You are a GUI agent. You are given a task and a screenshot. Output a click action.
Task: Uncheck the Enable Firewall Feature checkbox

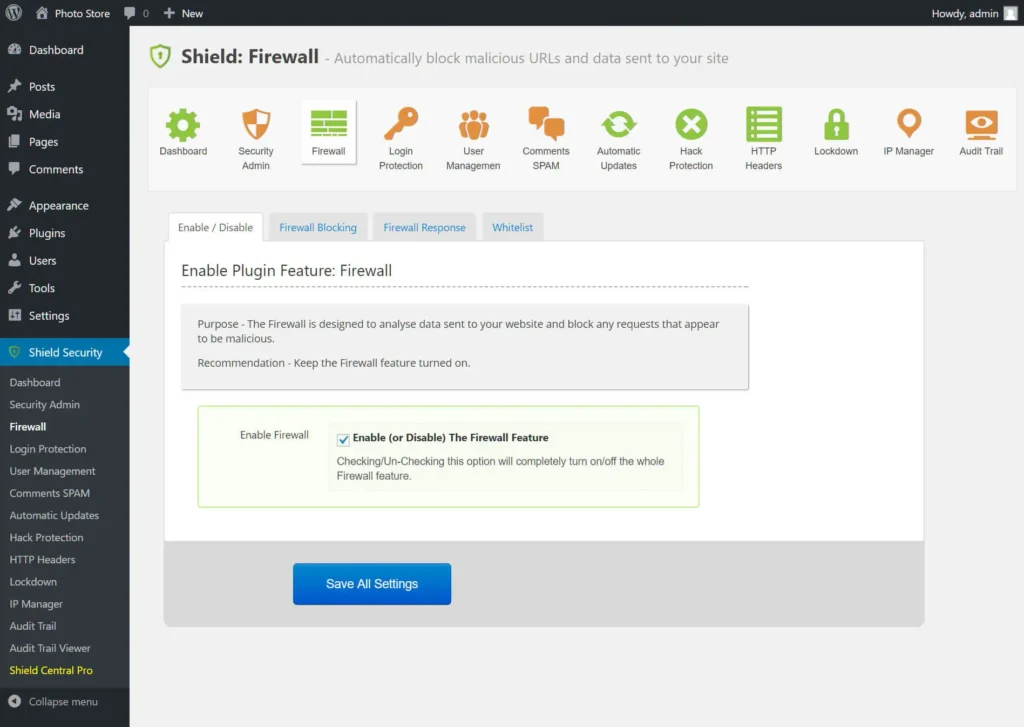[x=342, y=438]
